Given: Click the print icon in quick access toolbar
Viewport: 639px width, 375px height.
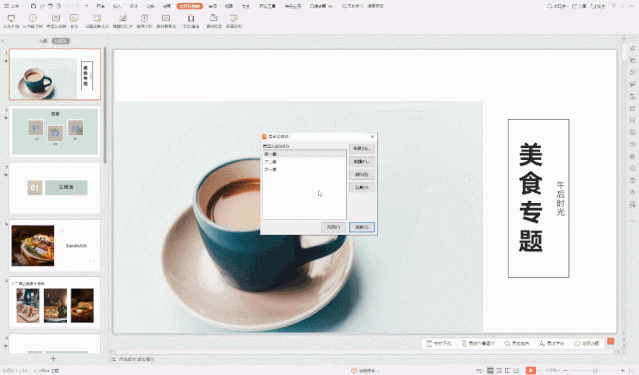Looking at the screenshot, I should pos(51,6).
